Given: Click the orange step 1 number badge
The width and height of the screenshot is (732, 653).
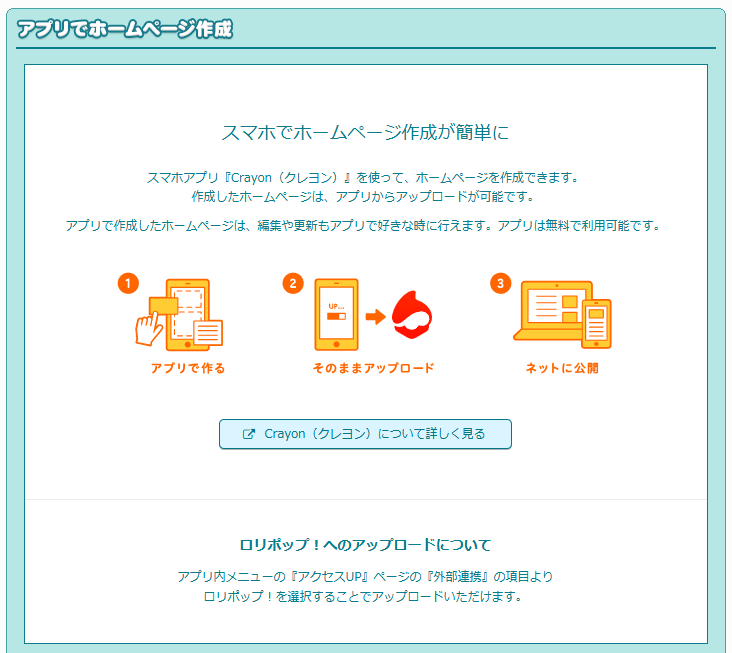Looking at the screenshot, I should pos(127,283).
